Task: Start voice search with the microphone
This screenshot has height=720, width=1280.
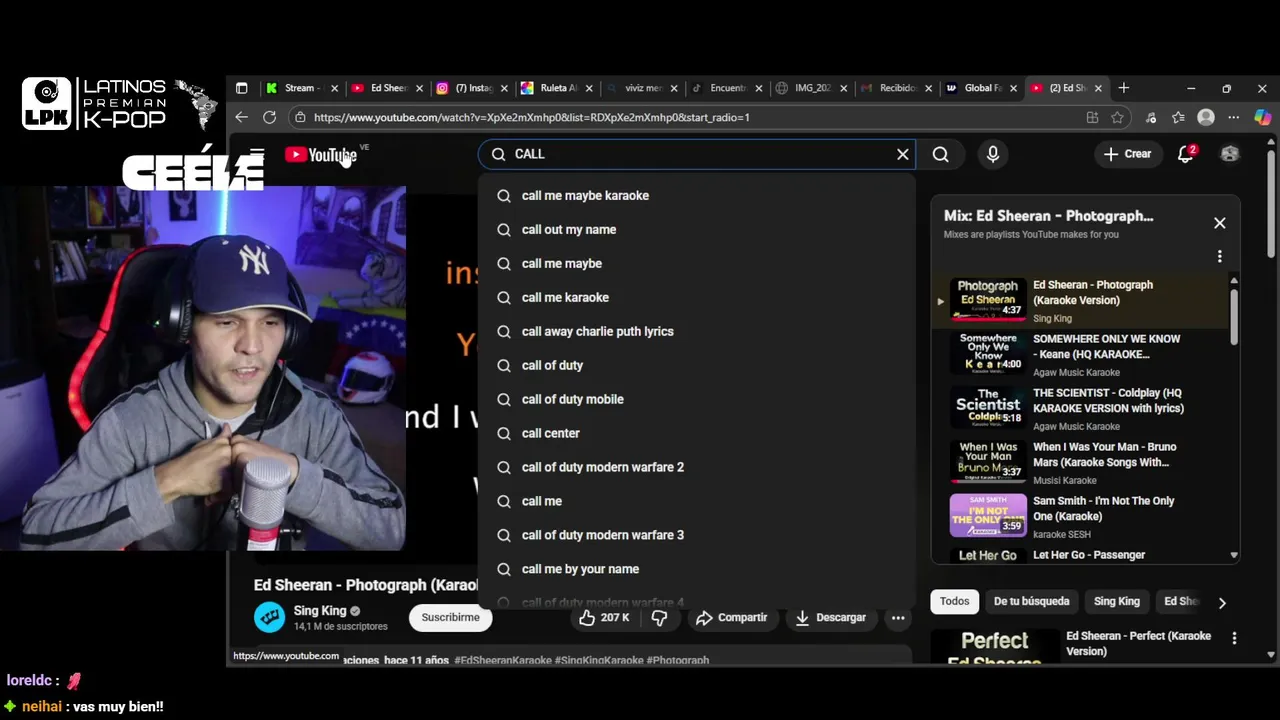Action: (993, 154)
